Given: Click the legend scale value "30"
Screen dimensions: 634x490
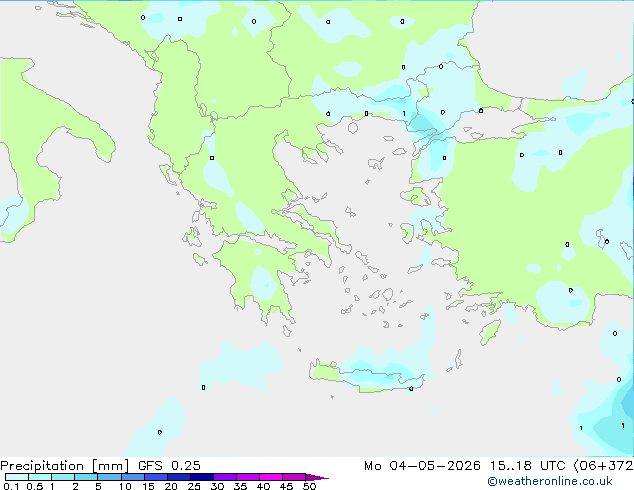Looking at the screenshot, I should [217, 486].
